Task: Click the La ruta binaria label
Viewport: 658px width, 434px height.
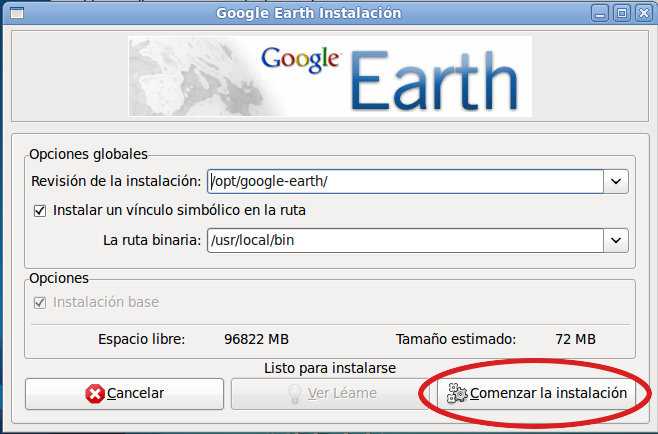Action: [x=150, y=240]
